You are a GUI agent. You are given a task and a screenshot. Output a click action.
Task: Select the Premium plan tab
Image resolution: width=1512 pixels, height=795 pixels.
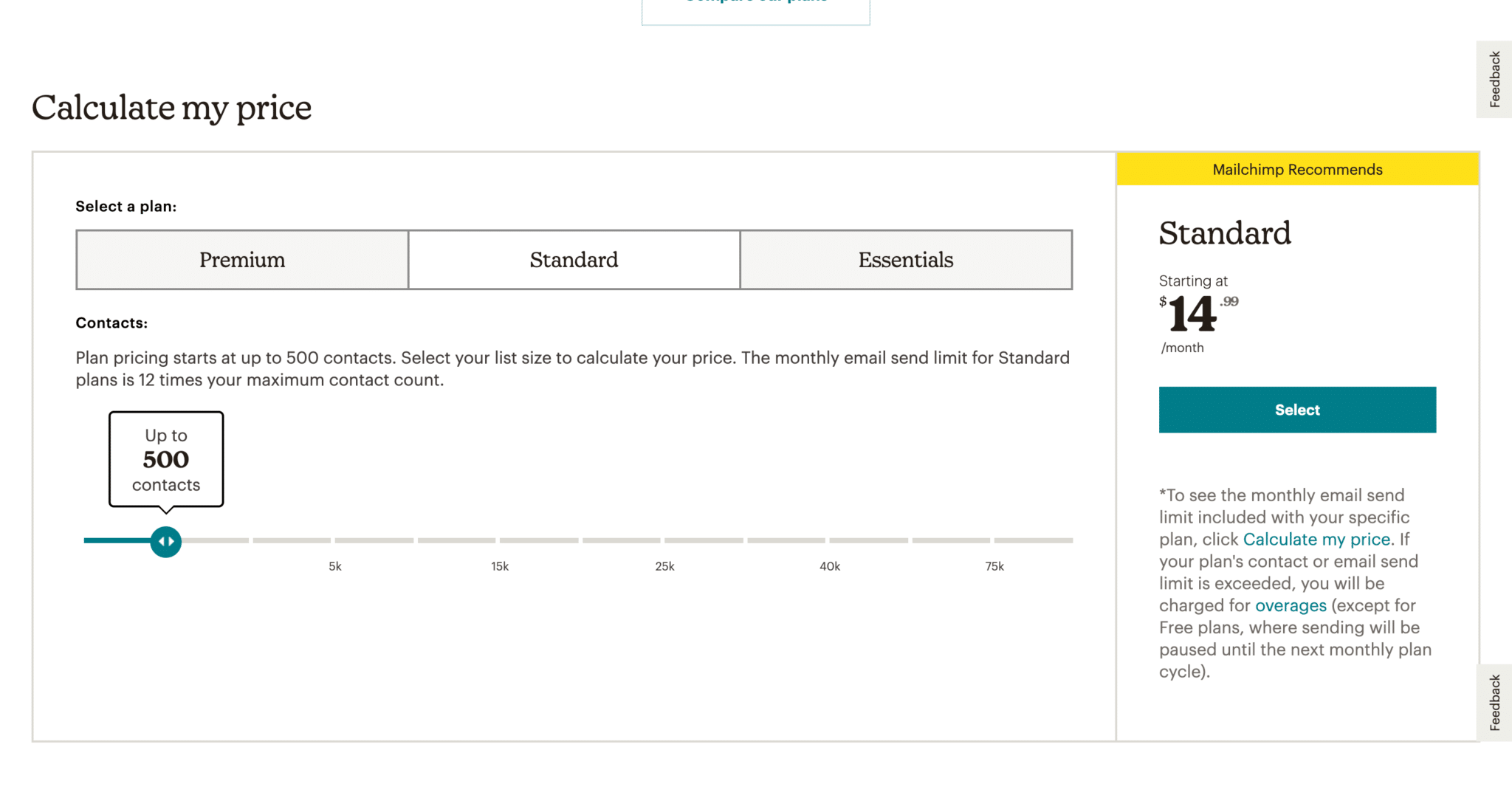(x=242, y=260)
